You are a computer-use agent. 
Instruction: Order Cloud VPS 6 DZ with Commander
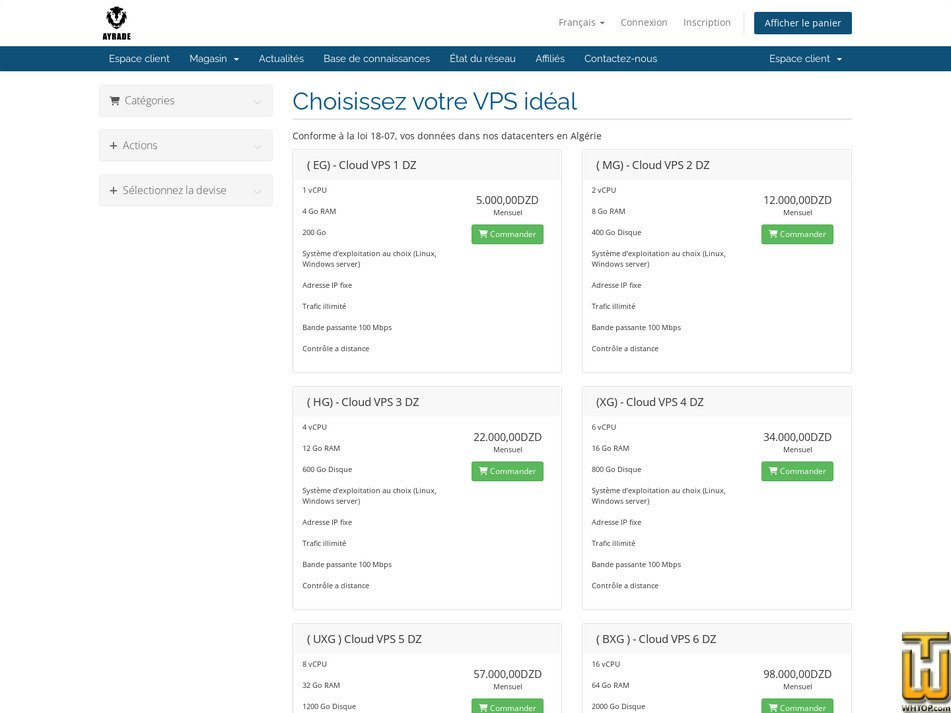click(797, 706)
